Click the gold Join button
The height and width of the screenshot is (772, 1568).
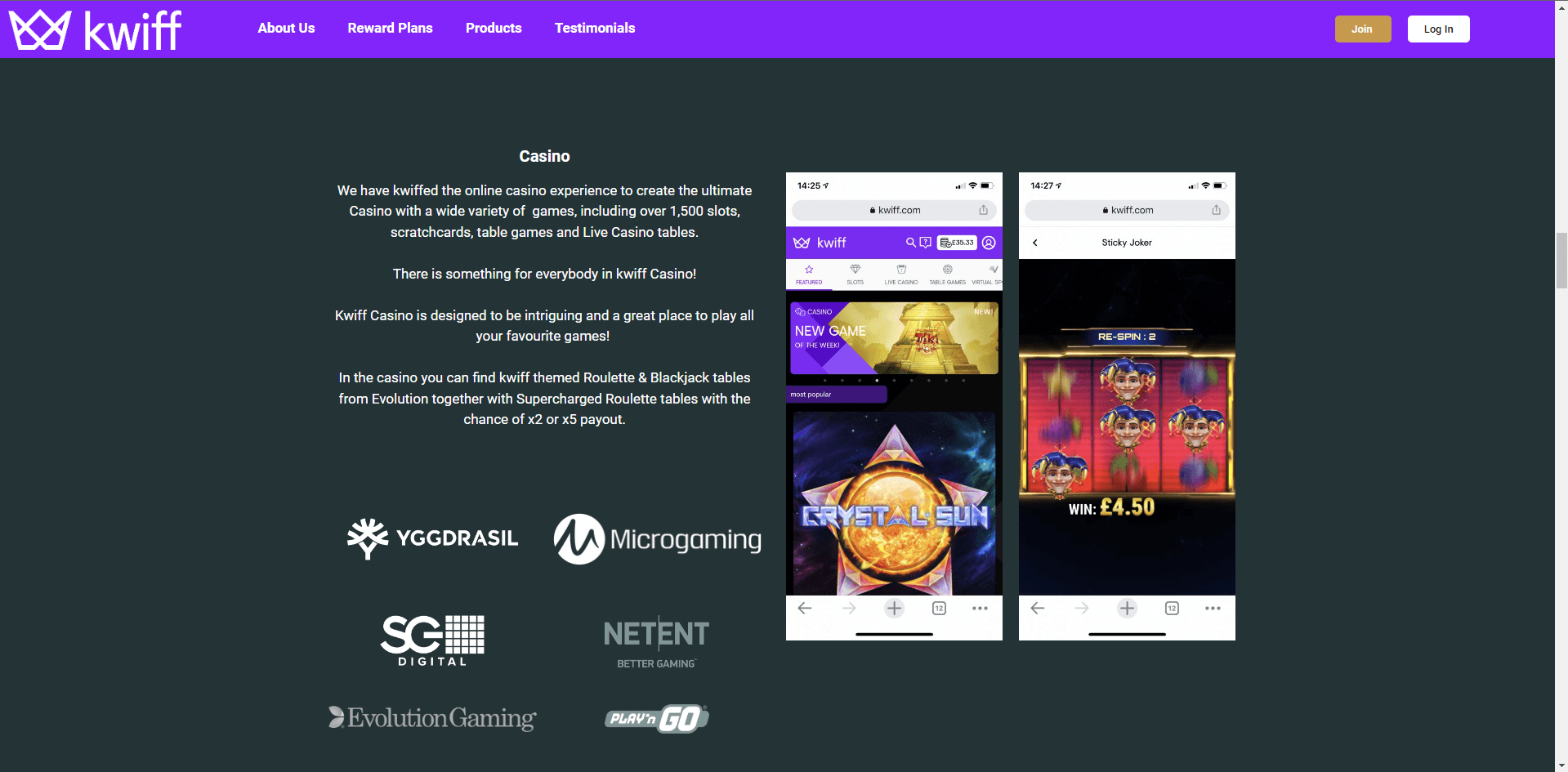pos(1363,29)
